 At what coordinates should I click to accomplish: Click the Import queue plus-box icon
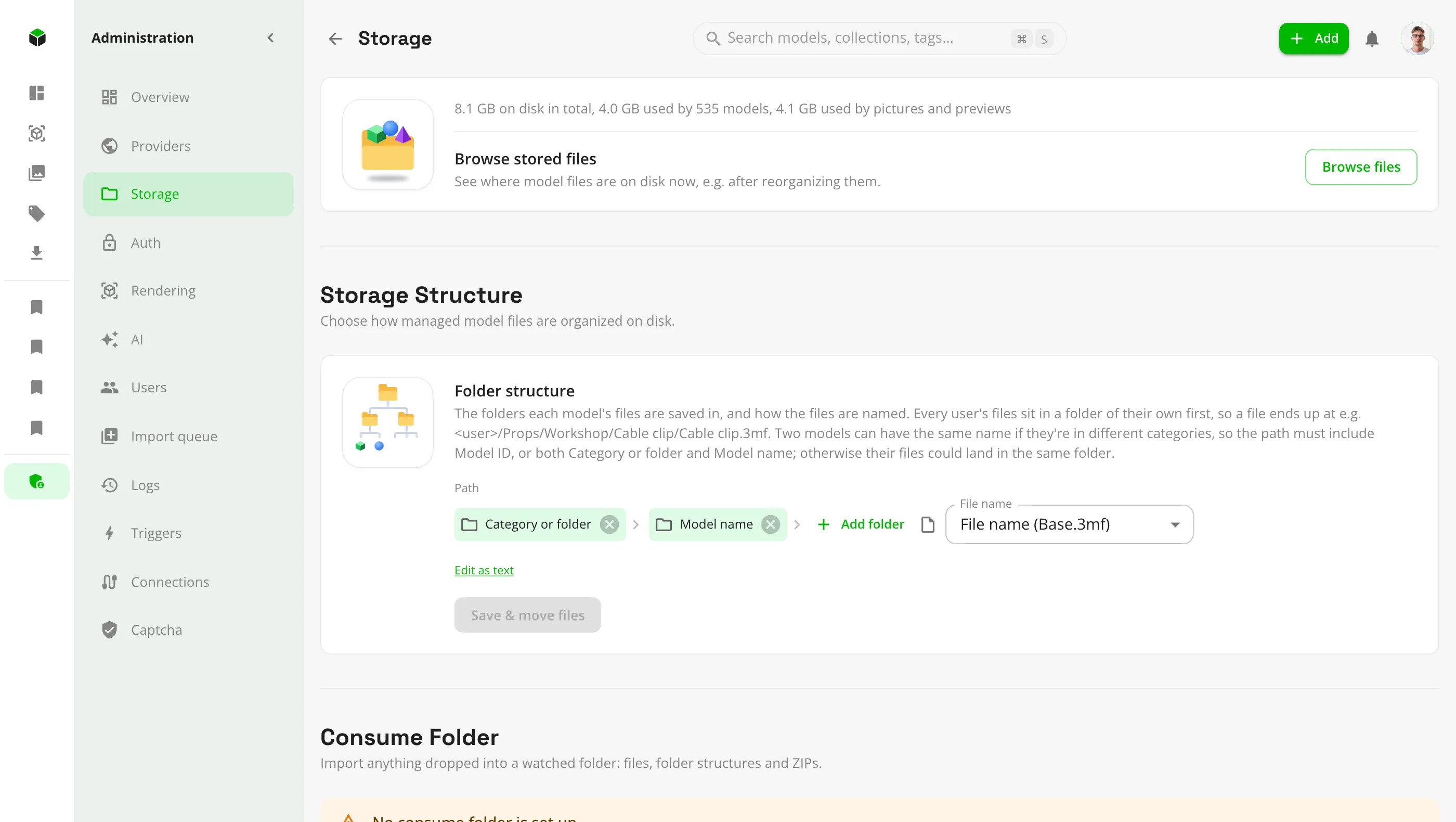point(109,436)
